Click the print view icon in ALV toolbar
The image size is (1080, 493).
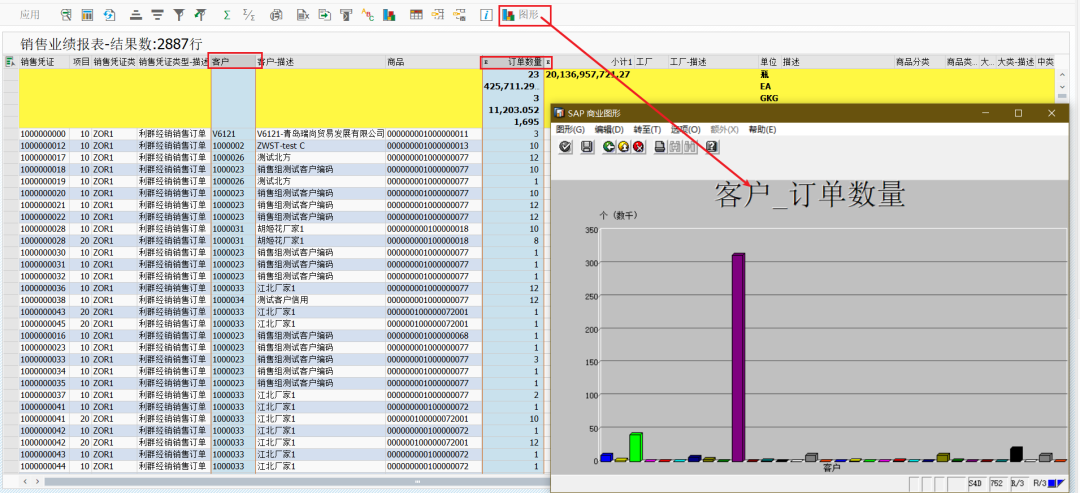(276, 14)
